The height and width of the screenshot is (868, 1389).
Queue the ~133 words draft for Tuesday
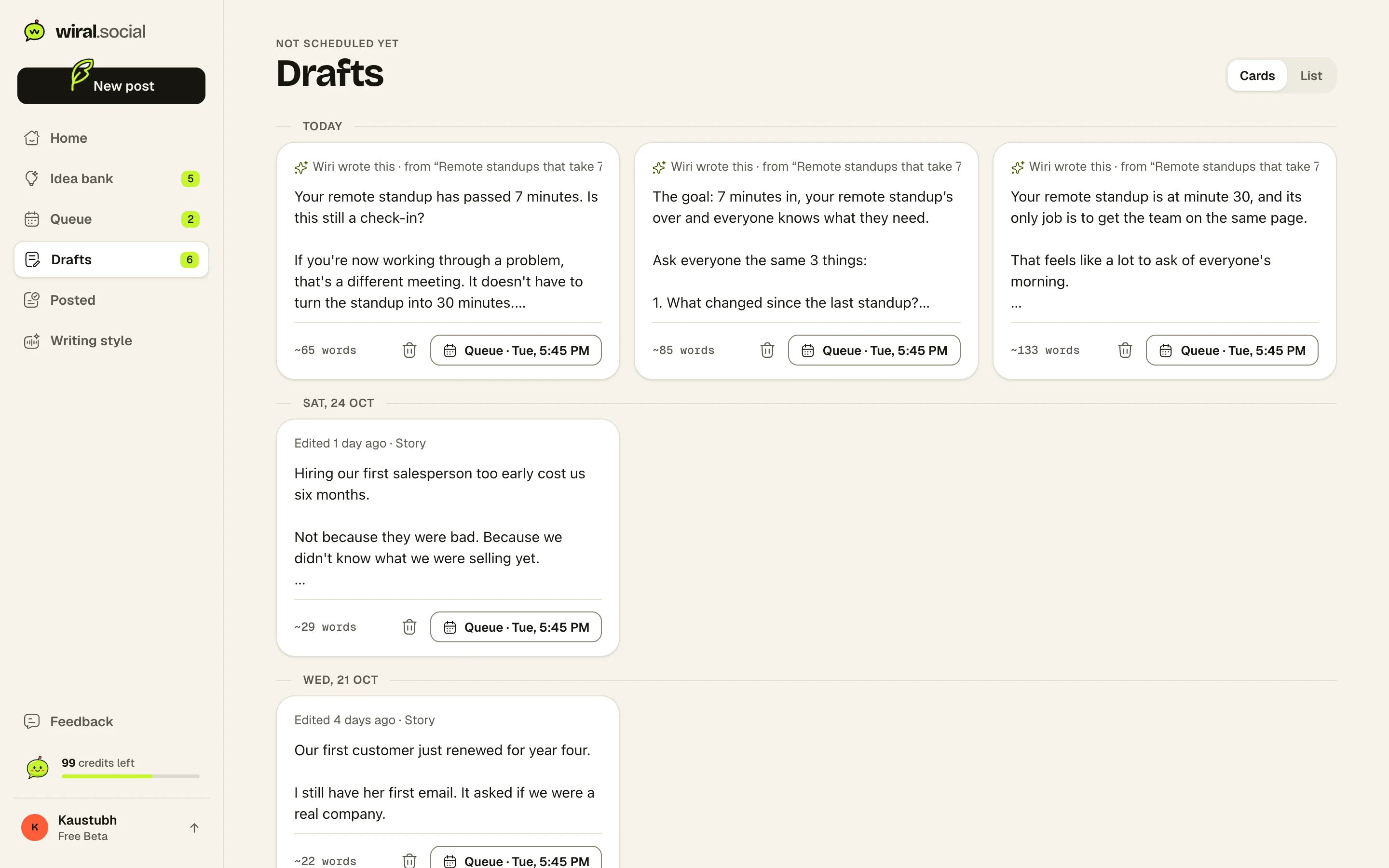coord(1232,350)
